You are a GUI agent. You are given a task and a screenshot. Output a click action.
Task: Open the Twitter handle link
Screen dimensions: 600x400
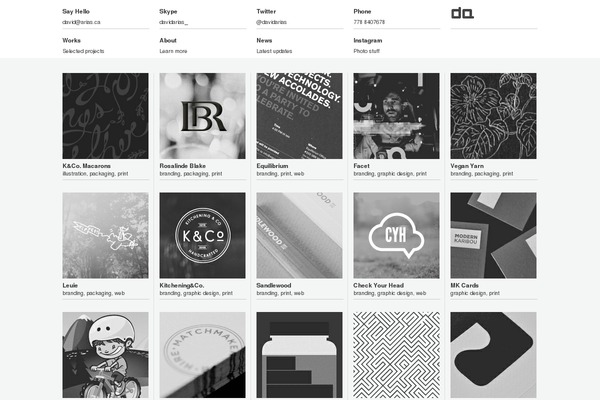pos(271,22)
